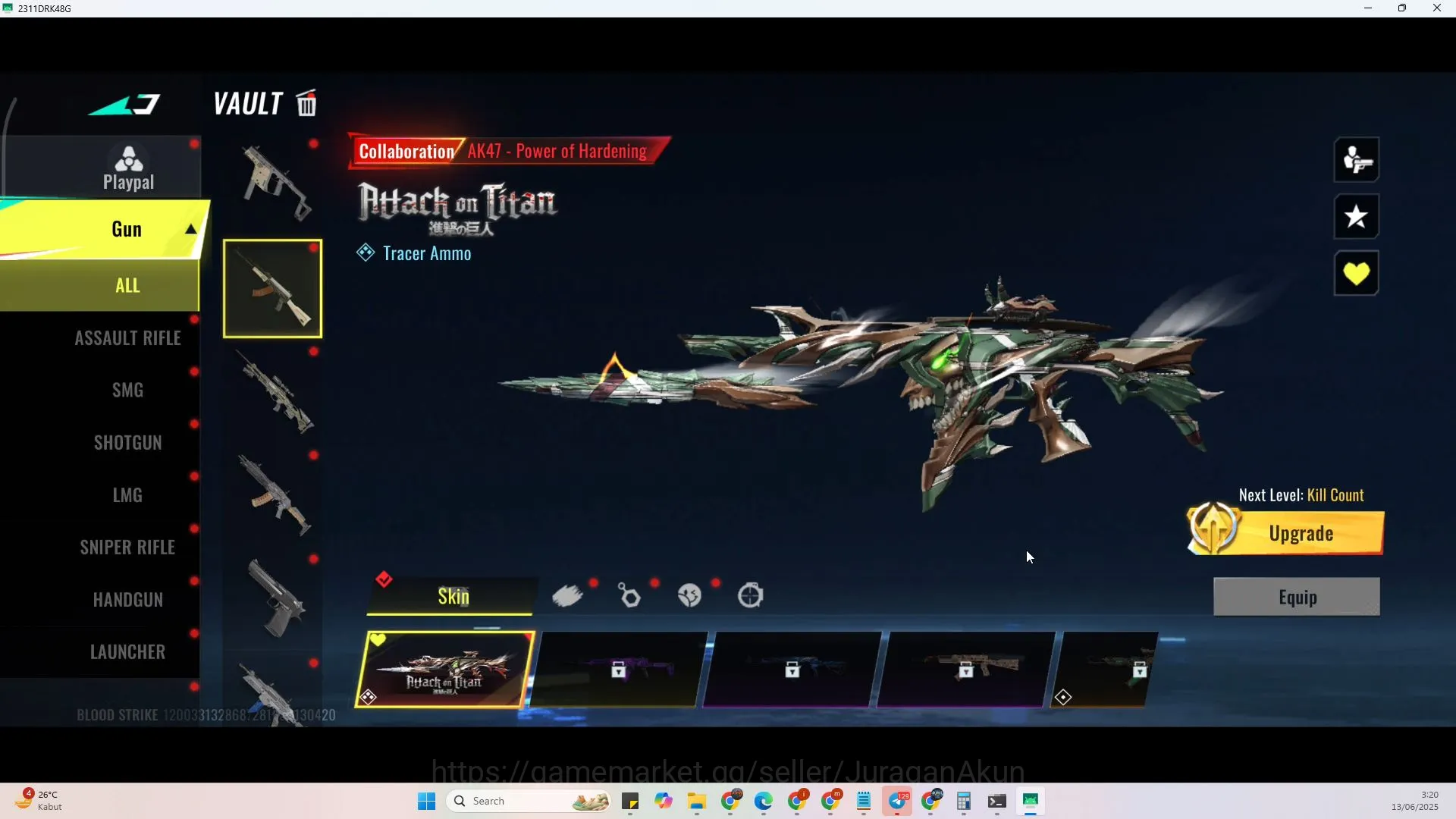1456x819 pixels.
Task: Open the Vault trash can icon
Action: 306,103
